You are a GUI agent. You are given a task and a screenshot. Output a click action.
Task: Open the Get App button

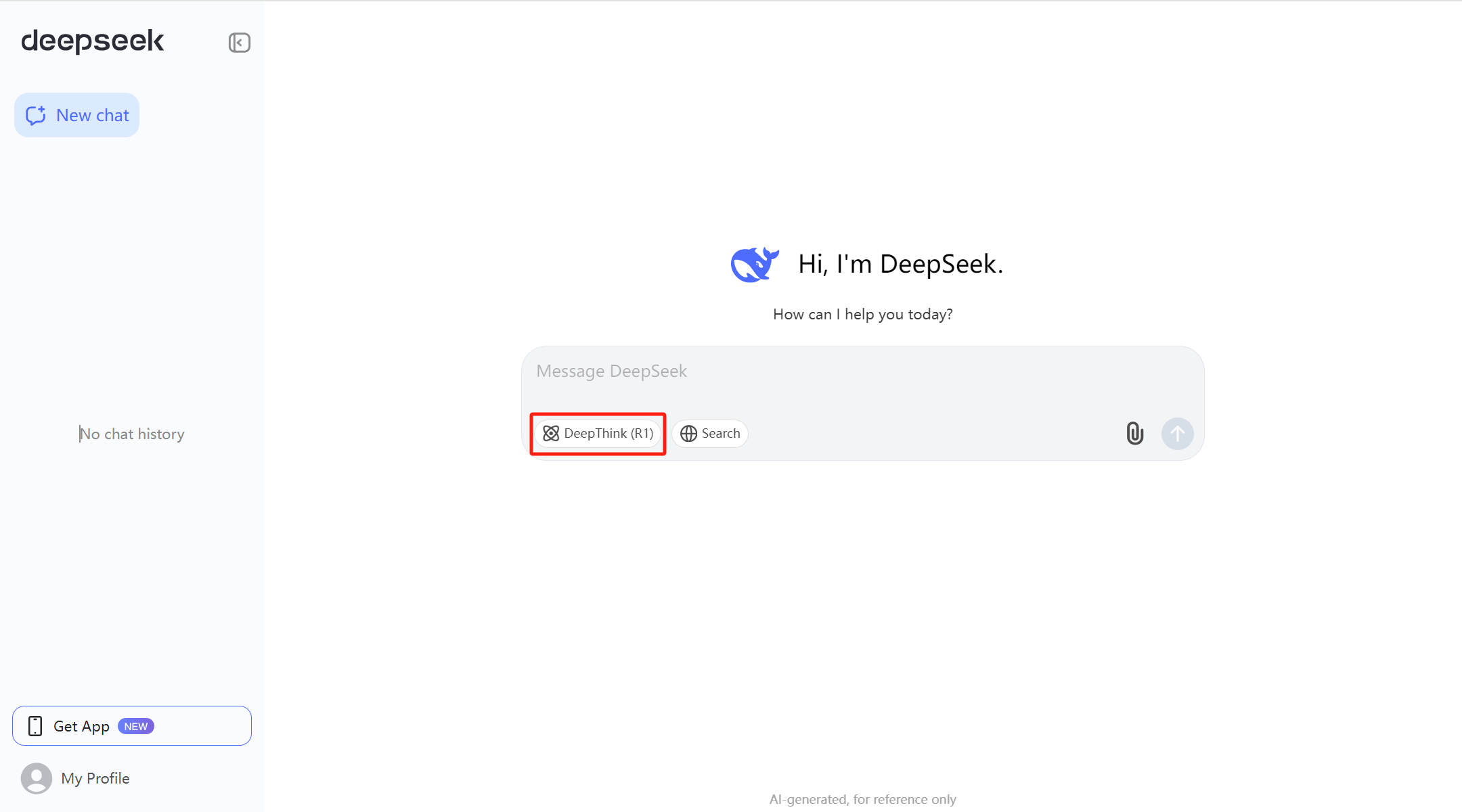tap(132, 726)
